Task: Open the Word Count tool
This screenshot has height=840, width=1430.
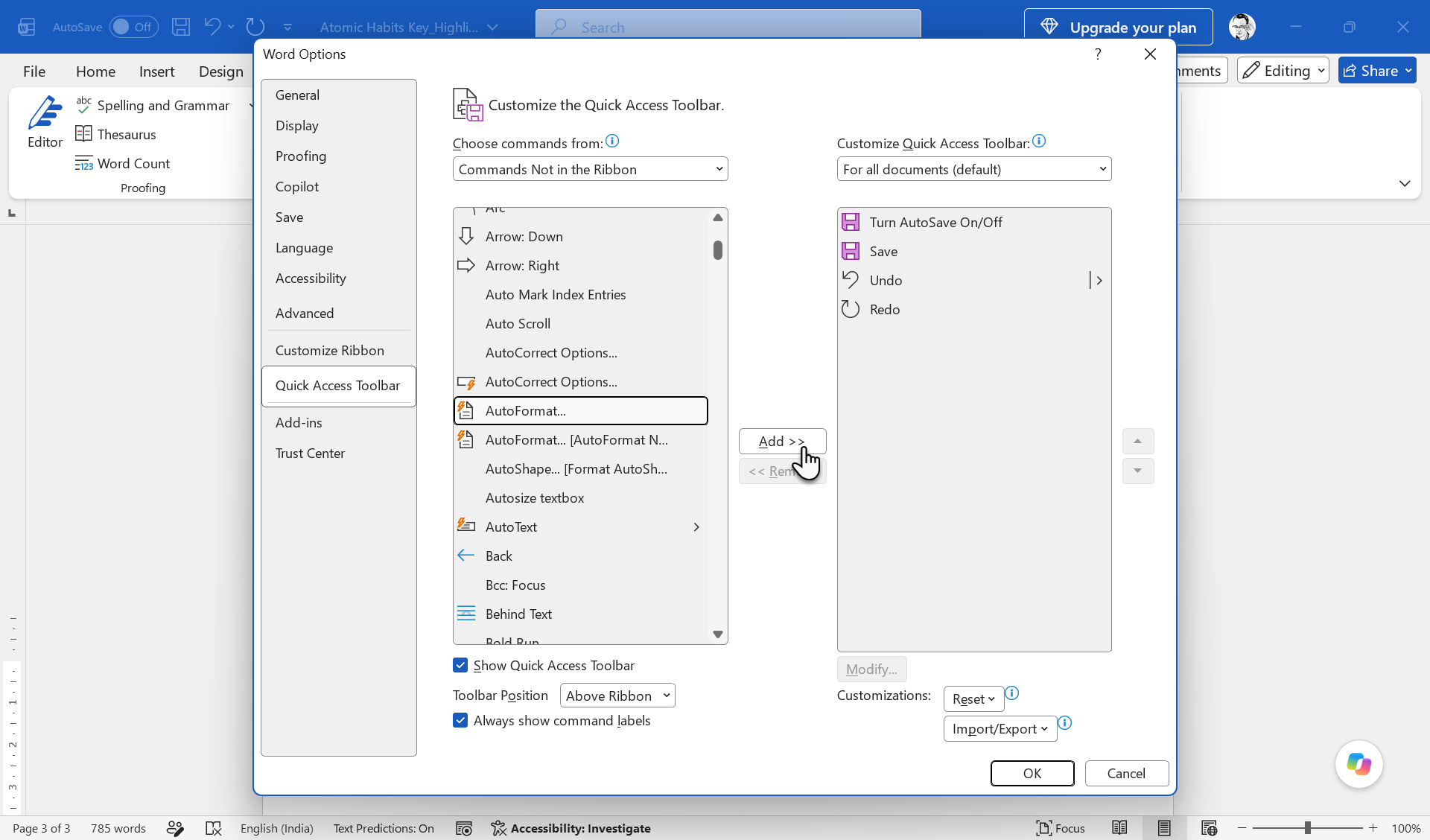Action: coord(123,163)
